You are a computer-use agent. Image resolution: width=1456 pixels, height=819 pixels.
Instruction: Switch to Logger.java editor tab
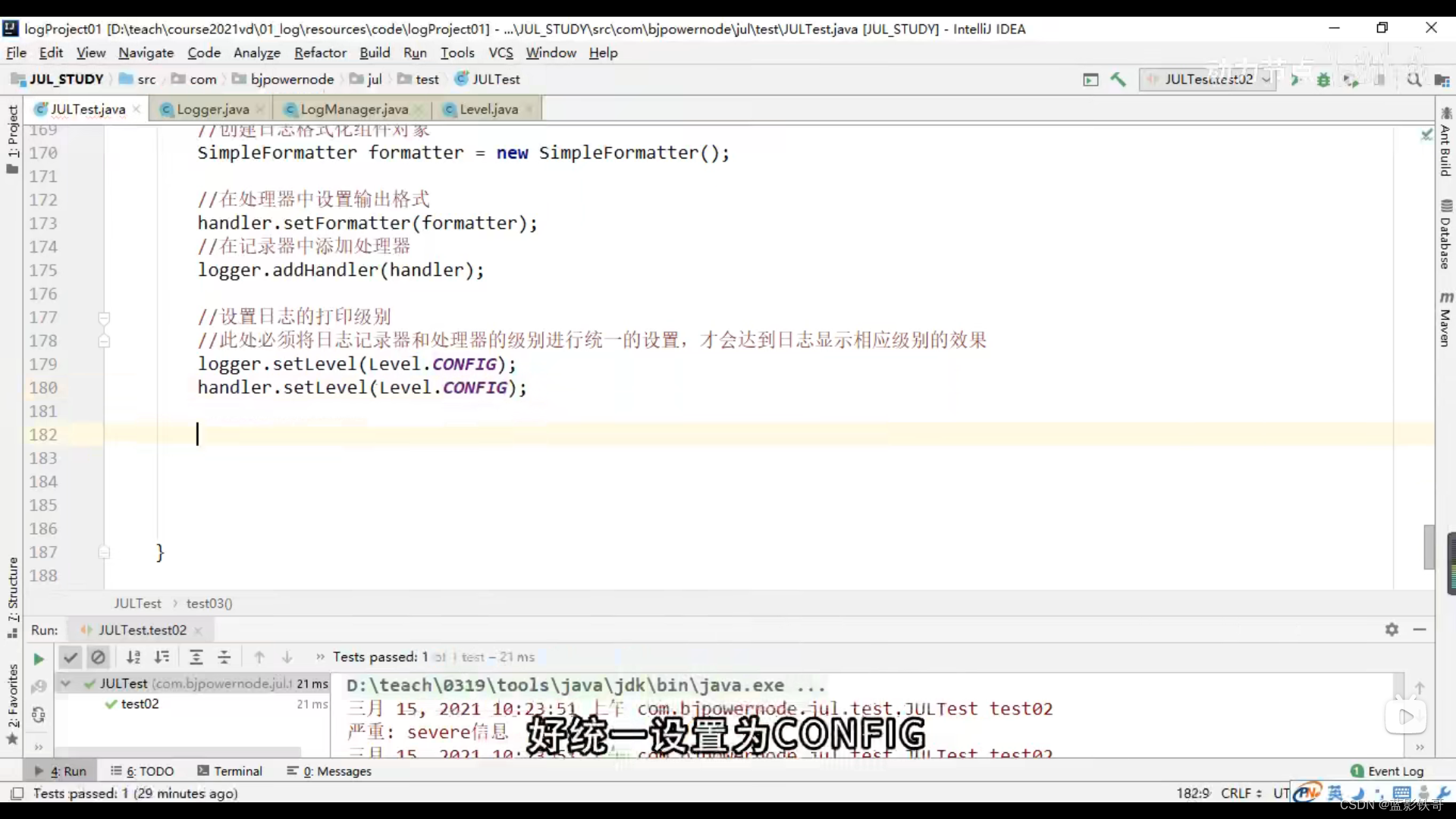(212, 109)
